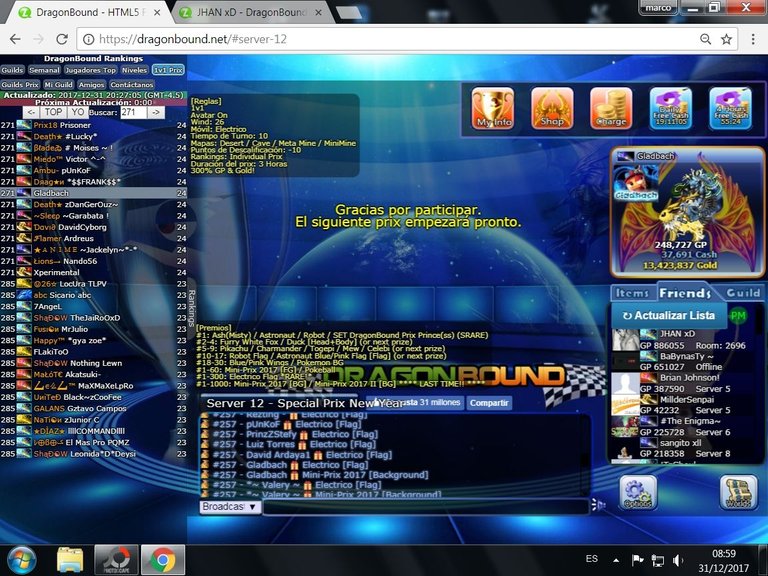This screenshot has height=576, width=768.
Task: Click Actualizar Lista button
Action: [x=669, y=316]
